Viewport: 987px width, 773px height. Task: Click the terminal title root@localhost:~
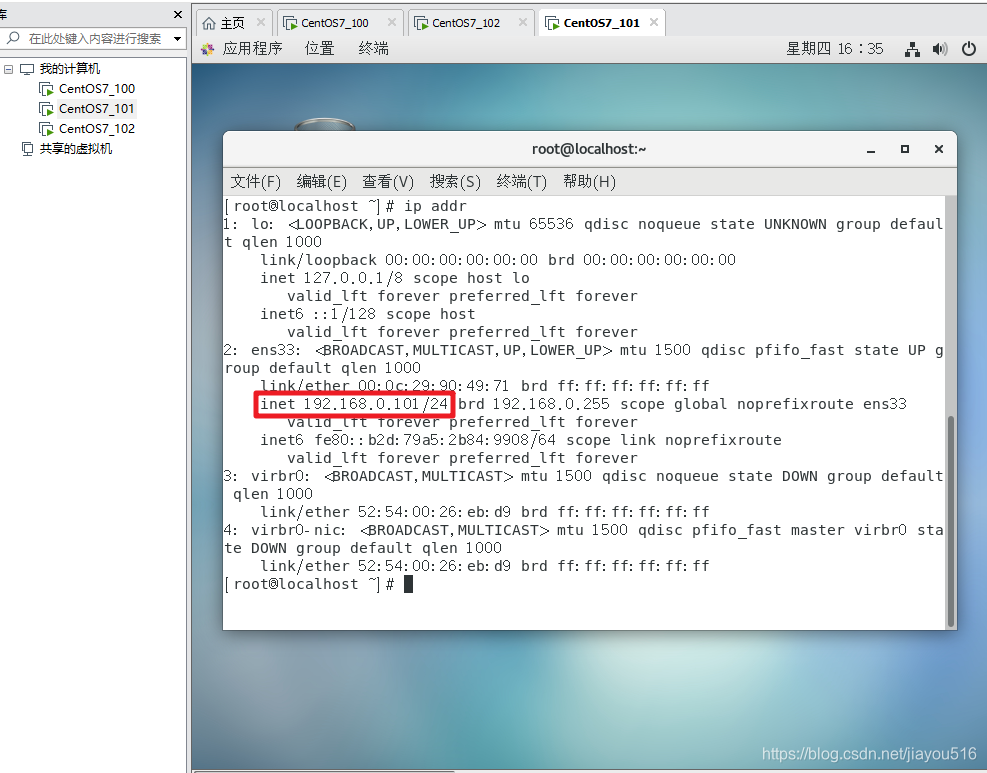[589, 149]
